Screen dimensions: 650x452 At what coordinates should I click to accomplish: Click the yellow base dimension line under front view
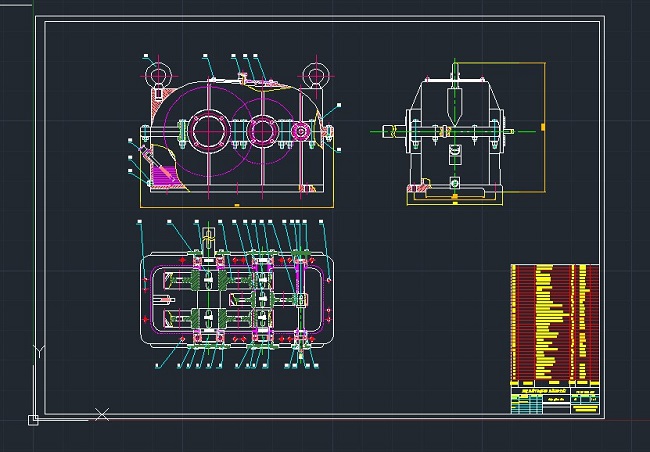235,206
